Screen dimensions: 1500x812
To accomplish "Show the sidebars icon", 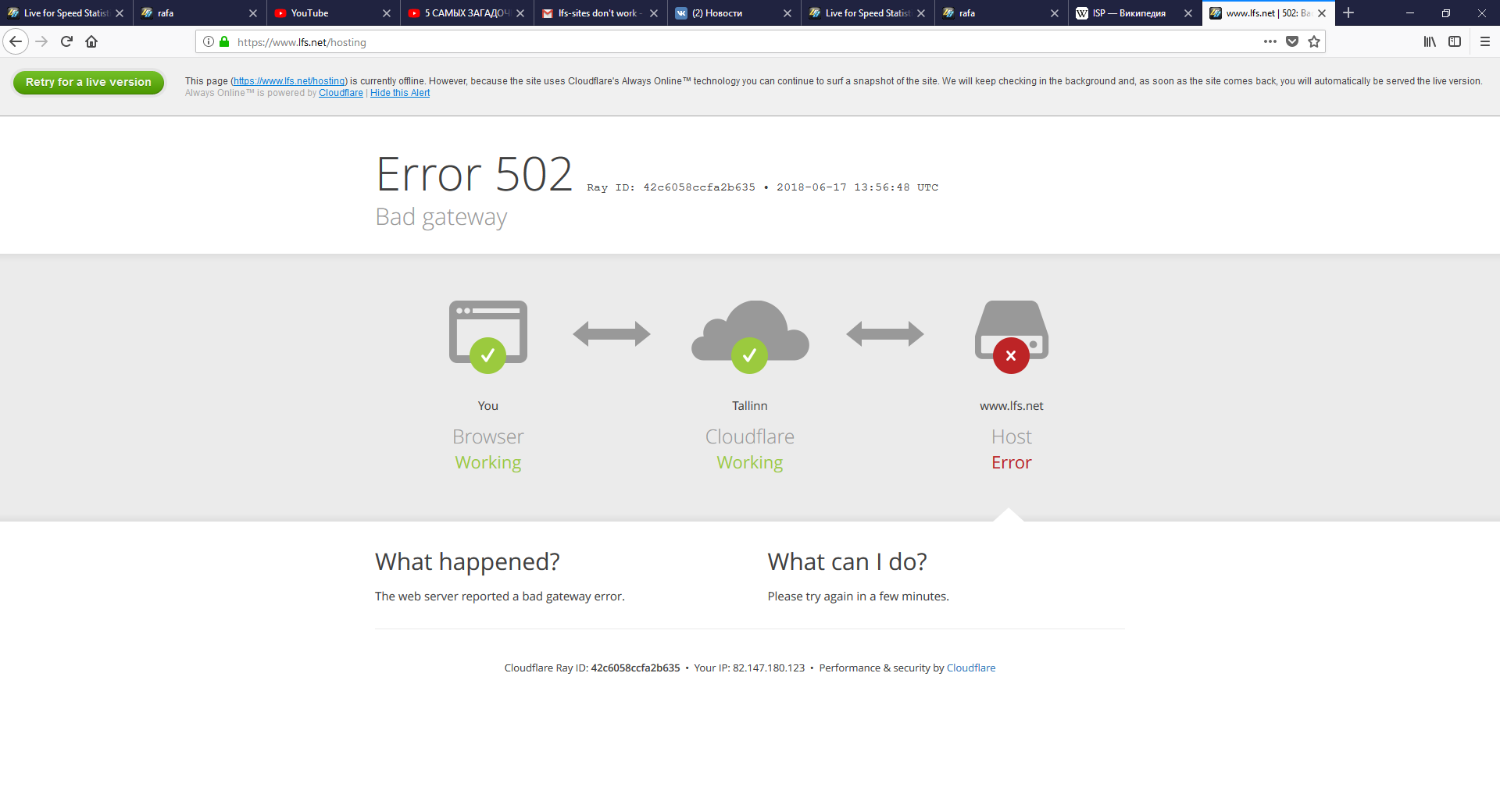I will tap(1455, 41).
